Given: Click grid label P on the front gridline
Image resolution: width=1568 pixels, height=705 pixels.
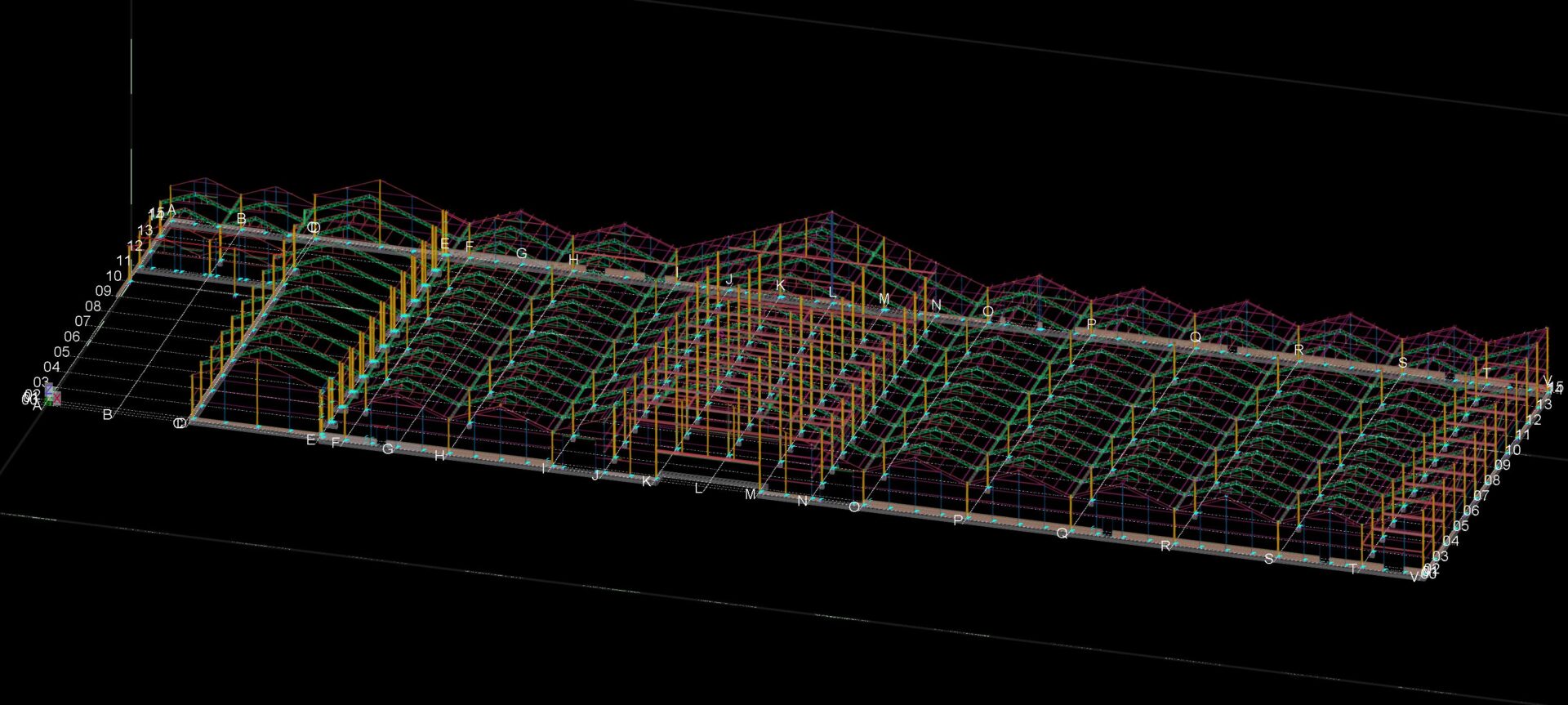Looking at the screenshot, I should pyautogui.click(x=958, y=520).
